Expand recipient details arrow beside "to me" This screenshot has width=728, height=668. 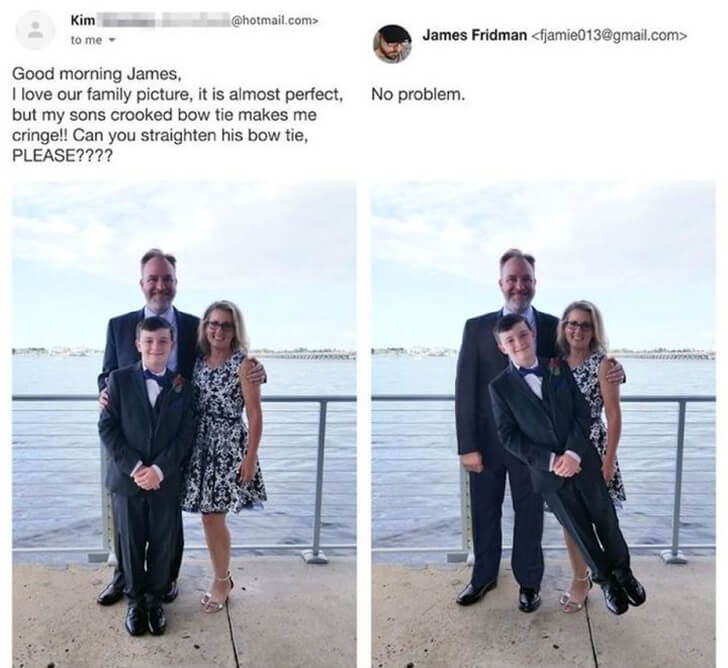pyautogui.click(x=111, y=40)
